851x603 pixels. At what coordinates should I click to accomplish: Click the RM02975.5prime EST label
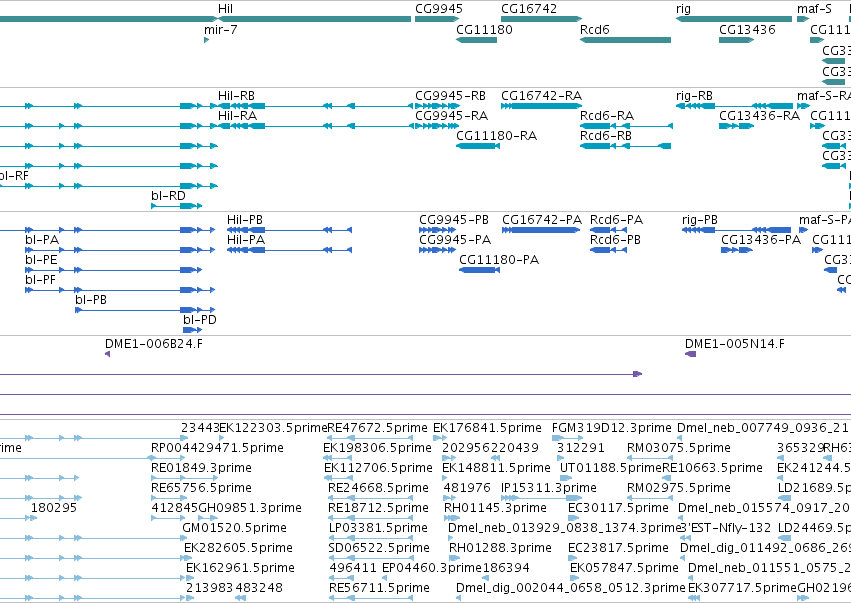(x=678, y=488)
